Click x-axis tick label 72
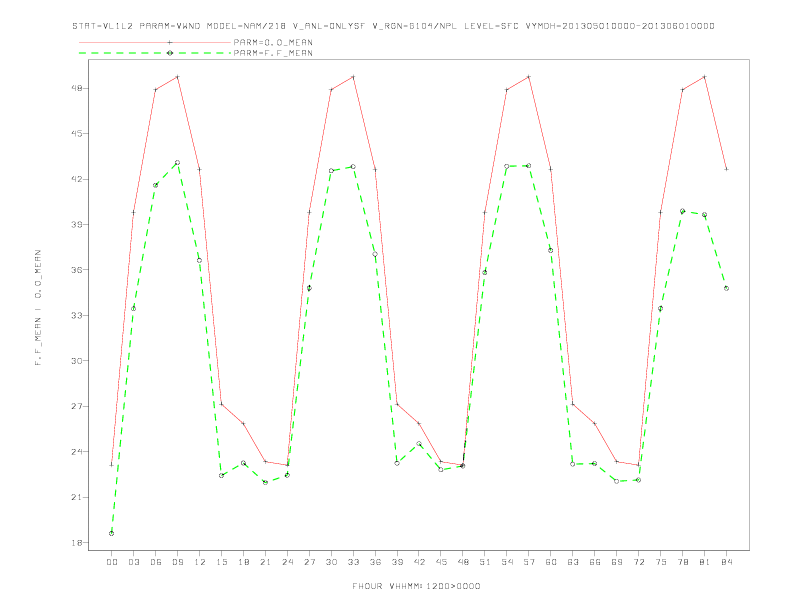Viewport: 792px width, 612px height. (x=638, y=562)
